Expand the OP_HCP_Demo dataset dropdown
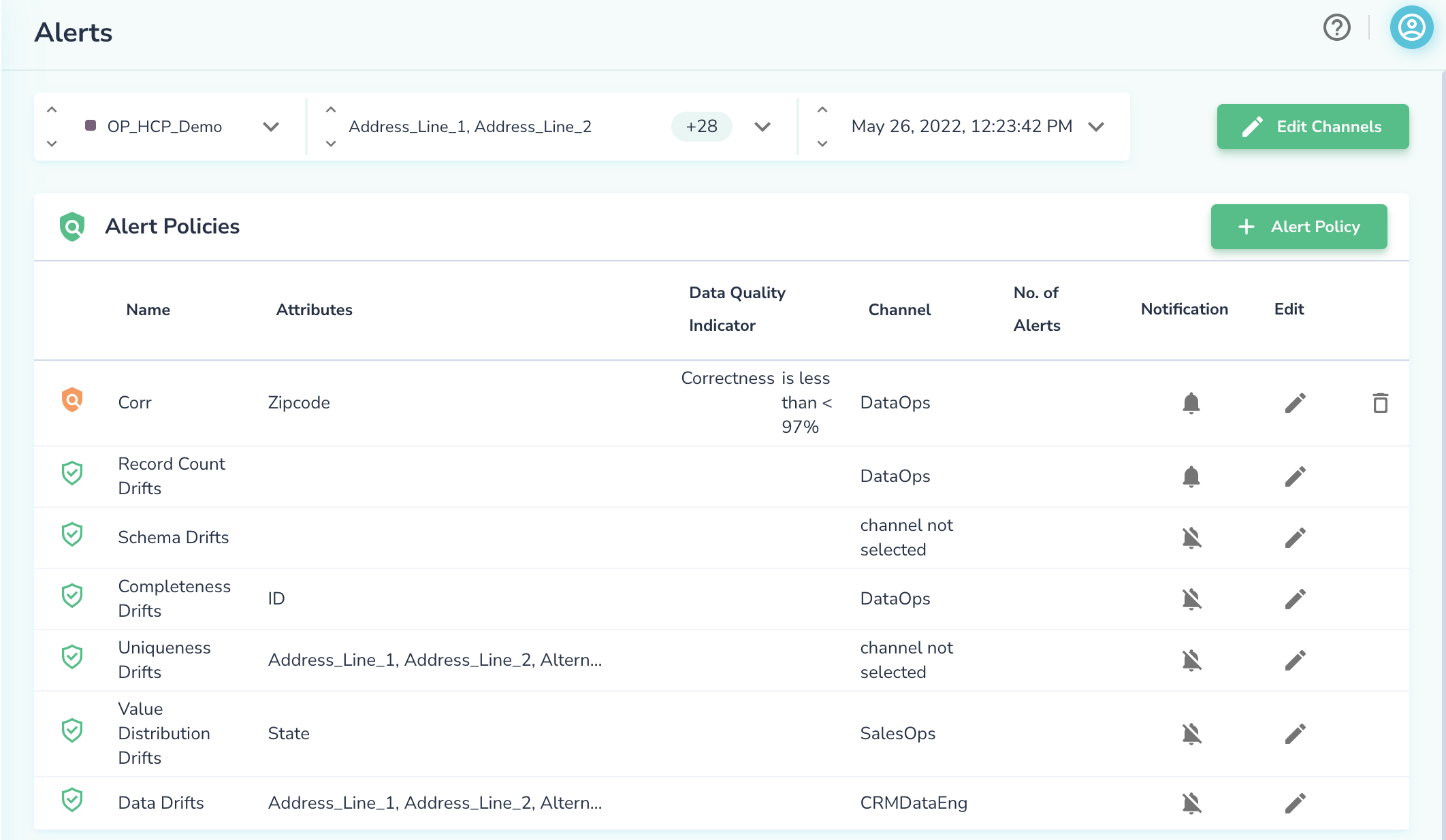1446x840 pixels. point(271,127)
